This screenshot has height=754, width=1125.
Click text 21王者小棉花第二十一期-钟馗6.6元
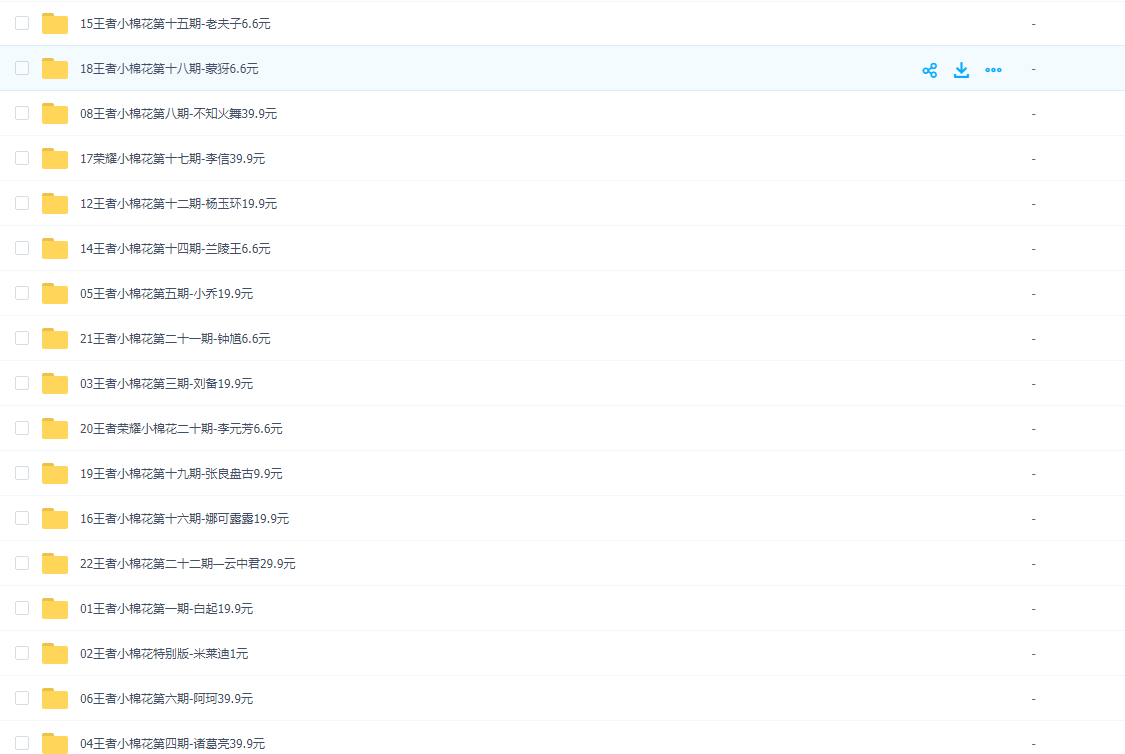(175, 339)
